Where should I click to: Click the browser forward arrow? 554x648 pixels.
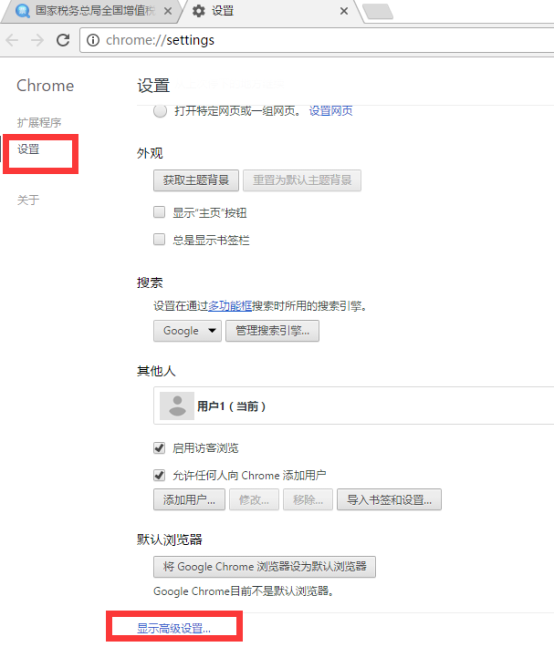pyautogui.click(x=37, y=40)
